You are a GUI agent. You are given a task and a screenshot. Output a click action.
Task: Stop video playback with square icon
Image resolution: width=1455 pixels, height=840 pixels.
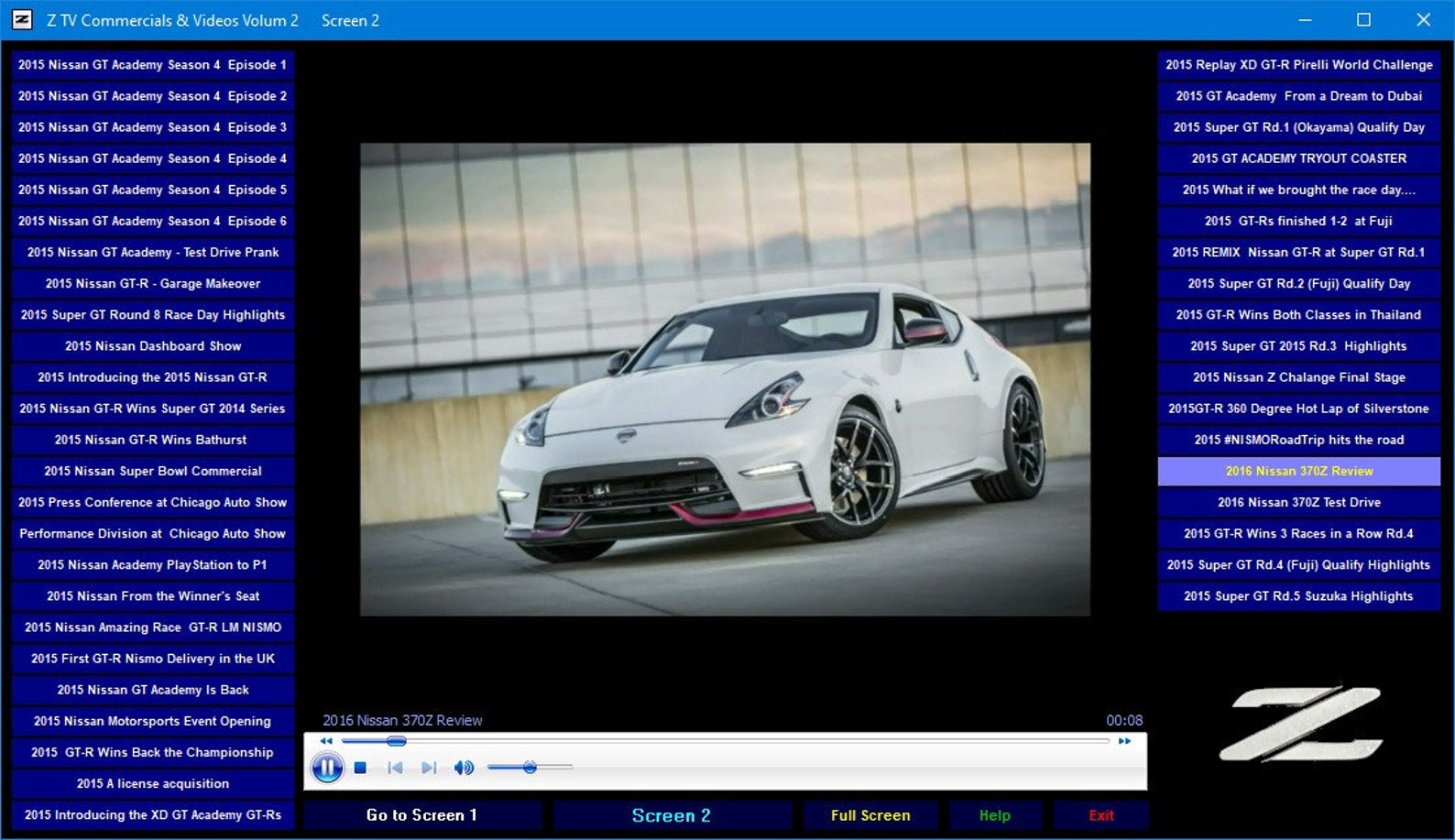pos(361,768)
